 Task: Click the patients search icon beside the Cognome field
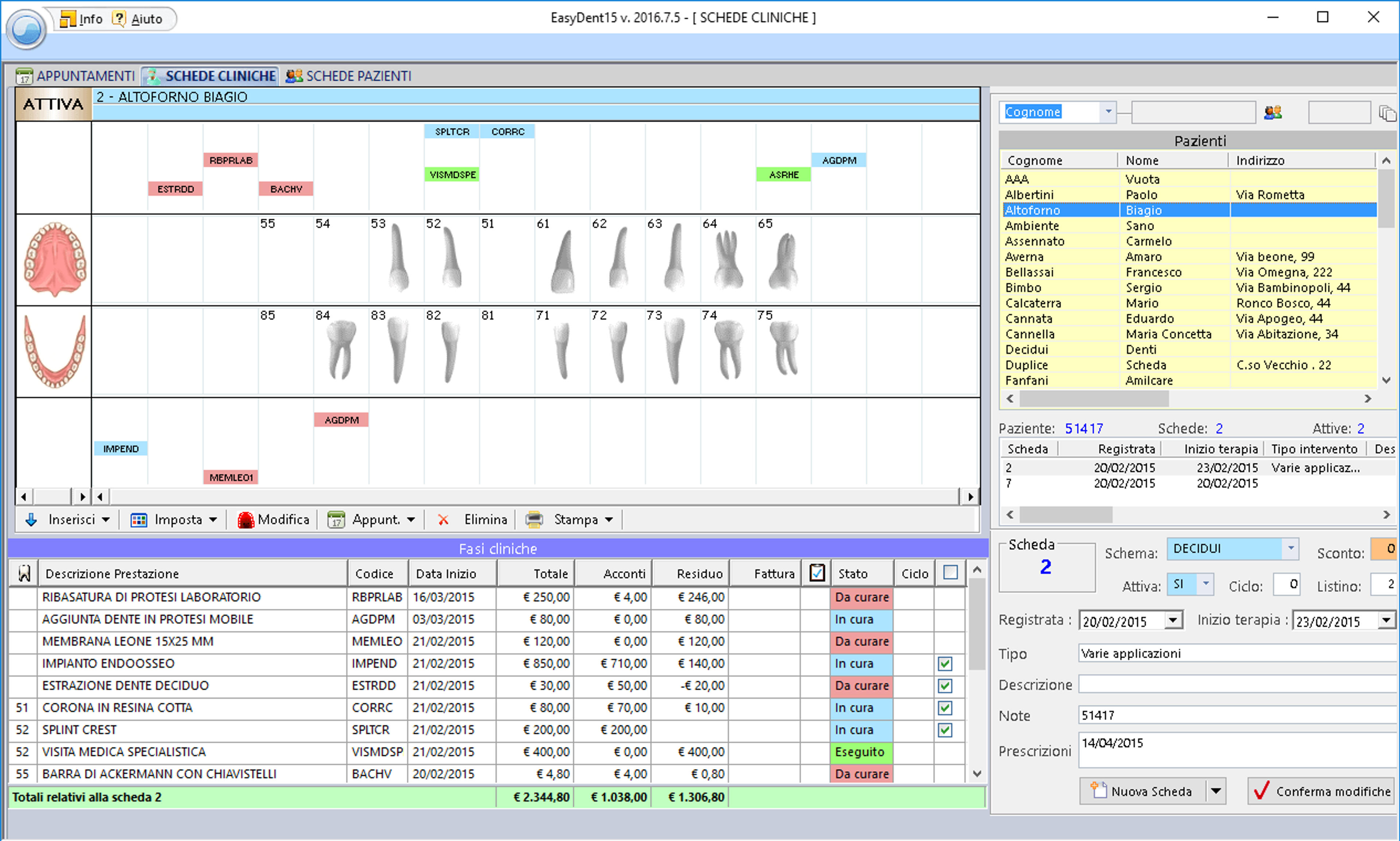[x=1273, y=112]
